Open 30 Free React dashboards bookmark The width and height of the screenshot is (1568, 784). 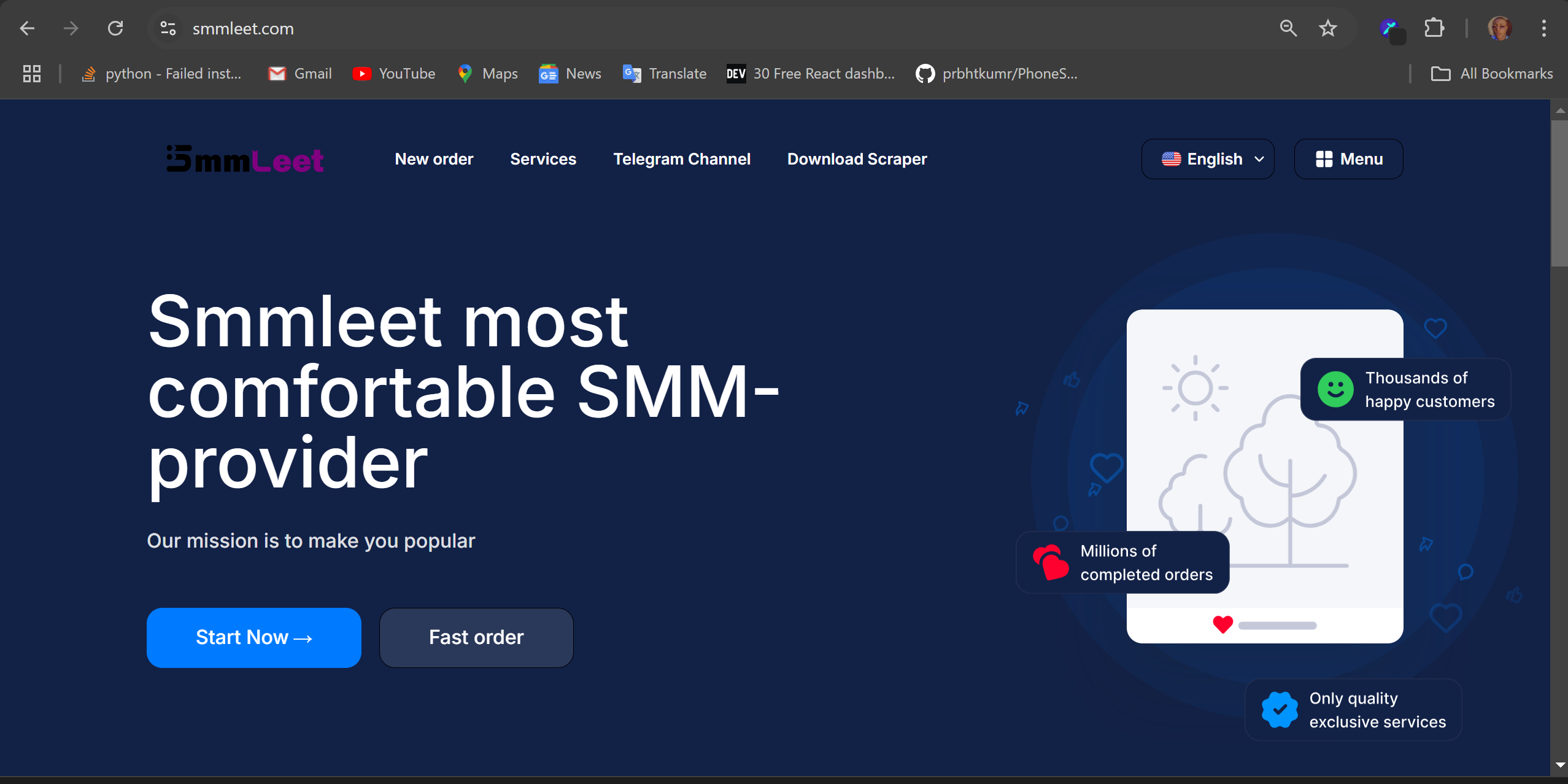[x=811, y=74]
